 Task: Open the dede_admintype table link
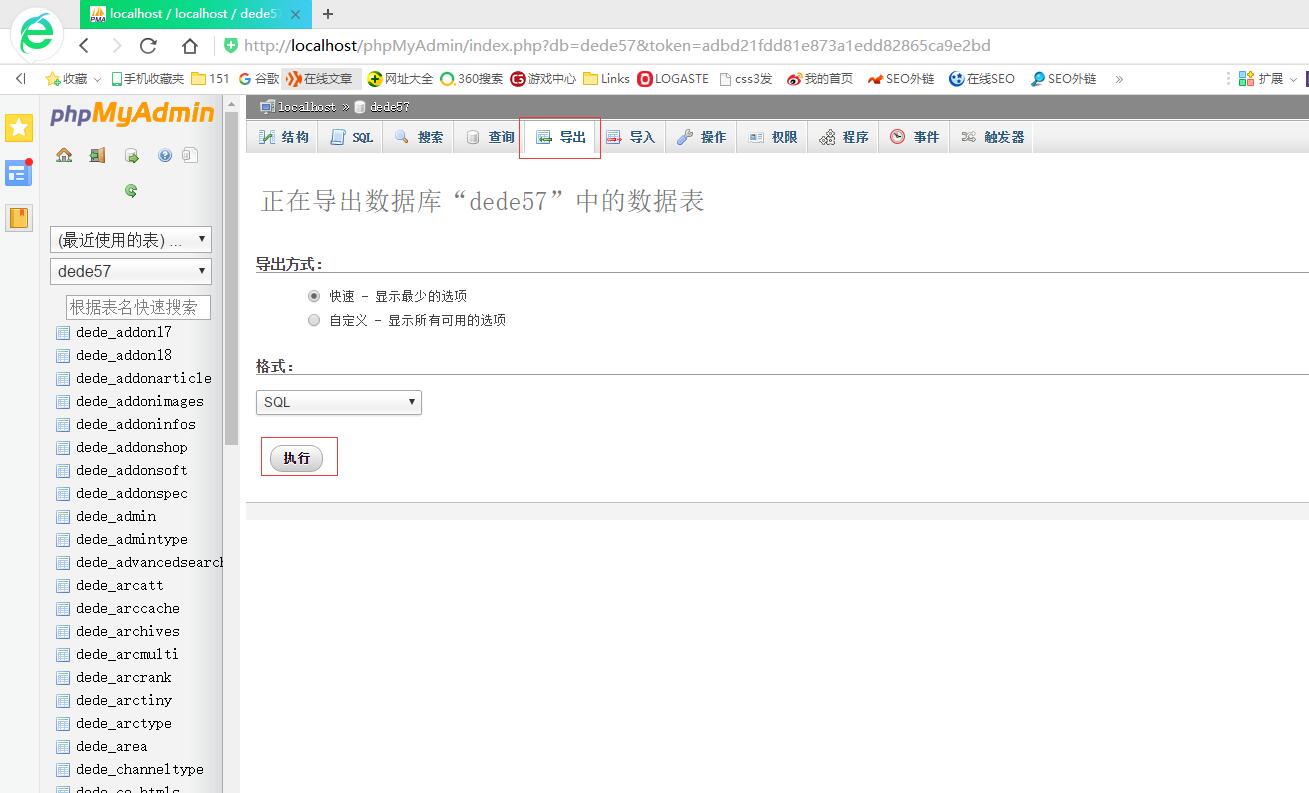point(132,539)
